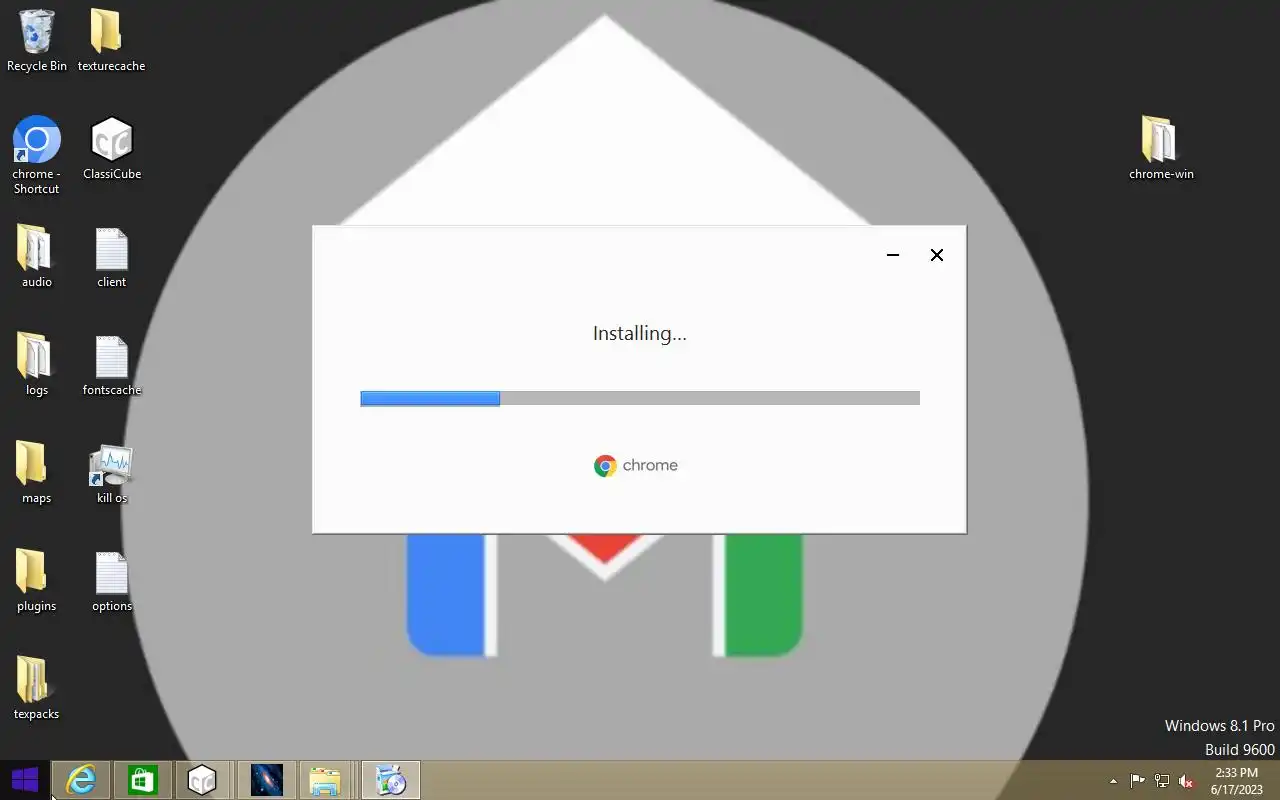1280x800 pixels.
Task: Open the Recycle Bin desktop icon
Action: [37, 41]
